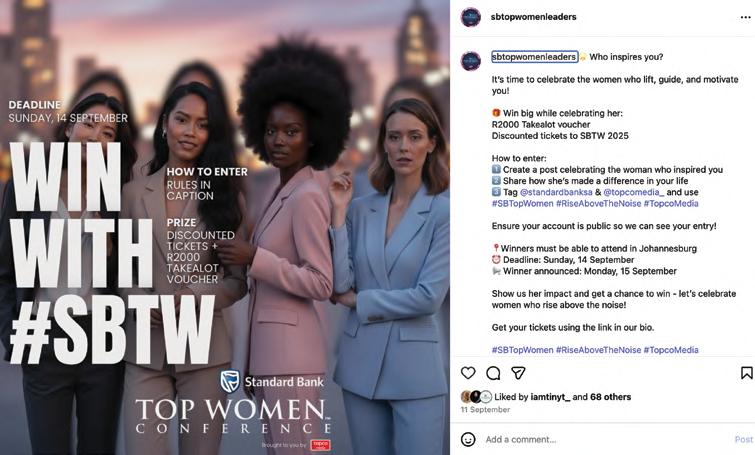Click the 11 September post date
This screenshot has width=755, height=455.
pos(485,410)
